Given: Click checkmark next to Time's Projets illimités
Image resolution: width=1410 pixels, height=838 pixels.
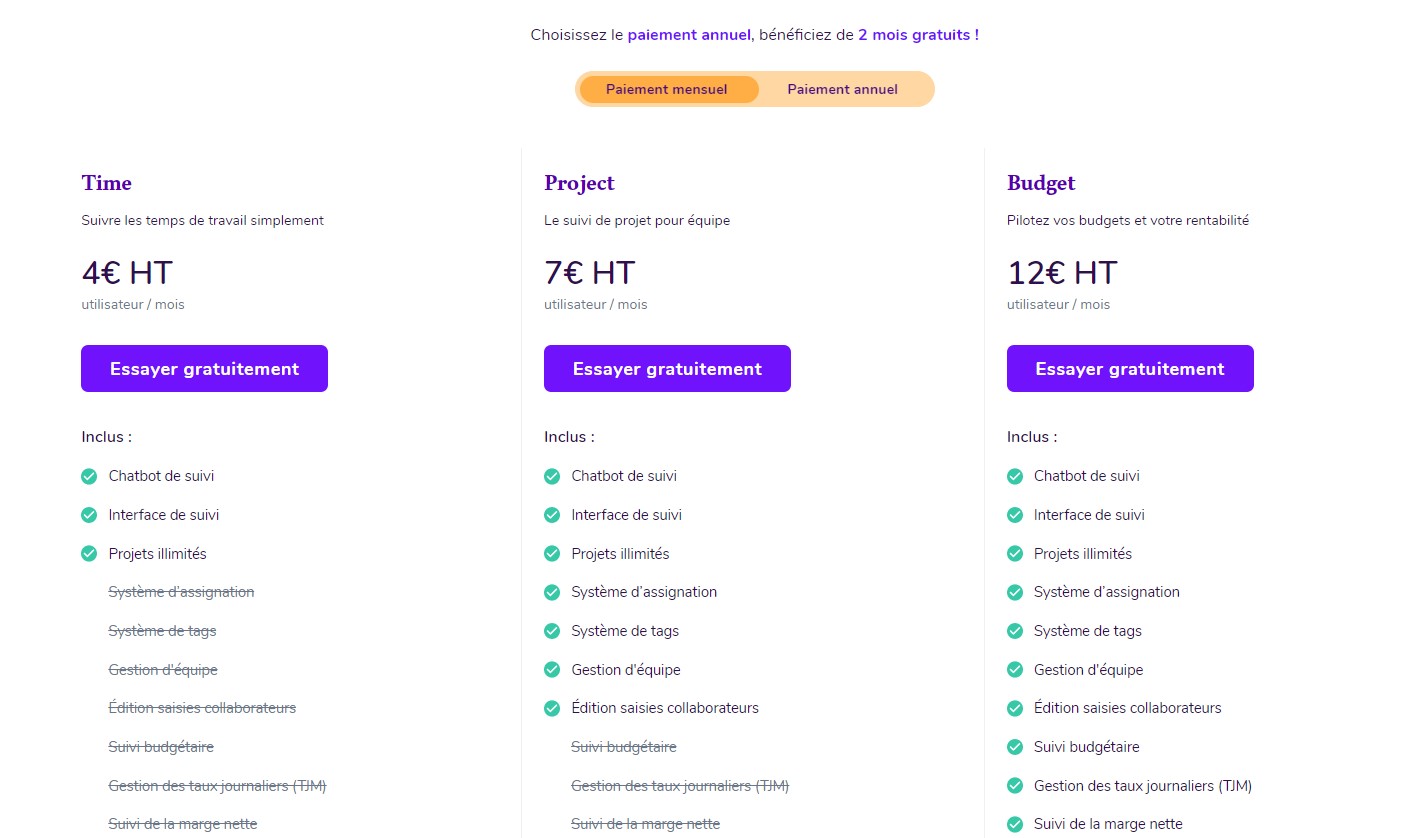Looking at the screenshot, I should click(x=89, y=553).
